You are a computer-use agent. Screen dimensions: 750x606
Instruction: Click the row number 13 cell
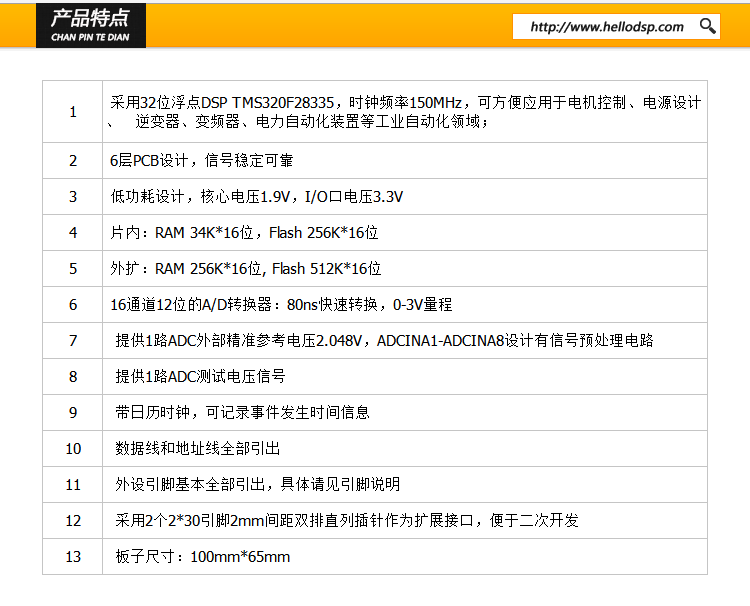click(73, 557)
